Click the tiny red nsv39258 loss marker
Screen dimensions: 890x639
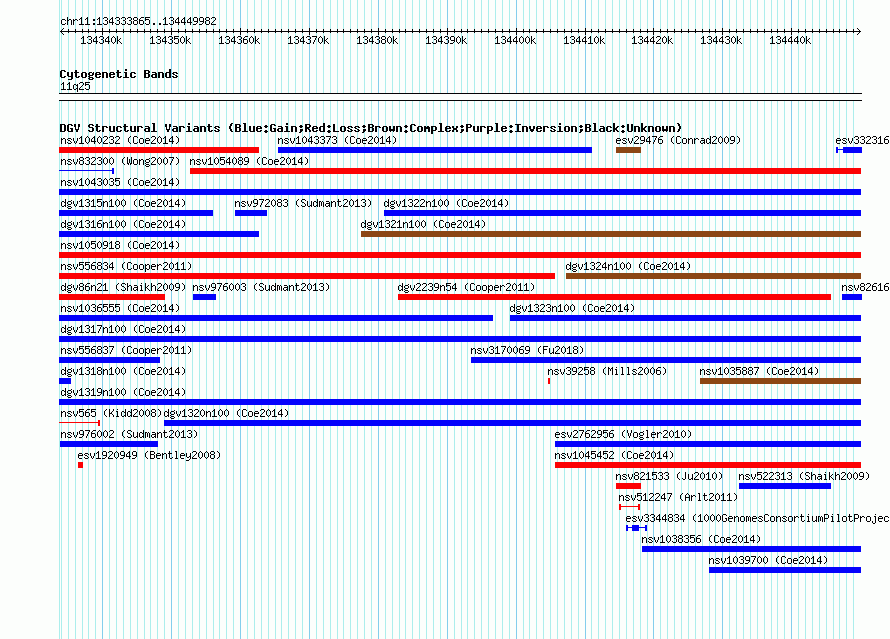click(549, 381)
